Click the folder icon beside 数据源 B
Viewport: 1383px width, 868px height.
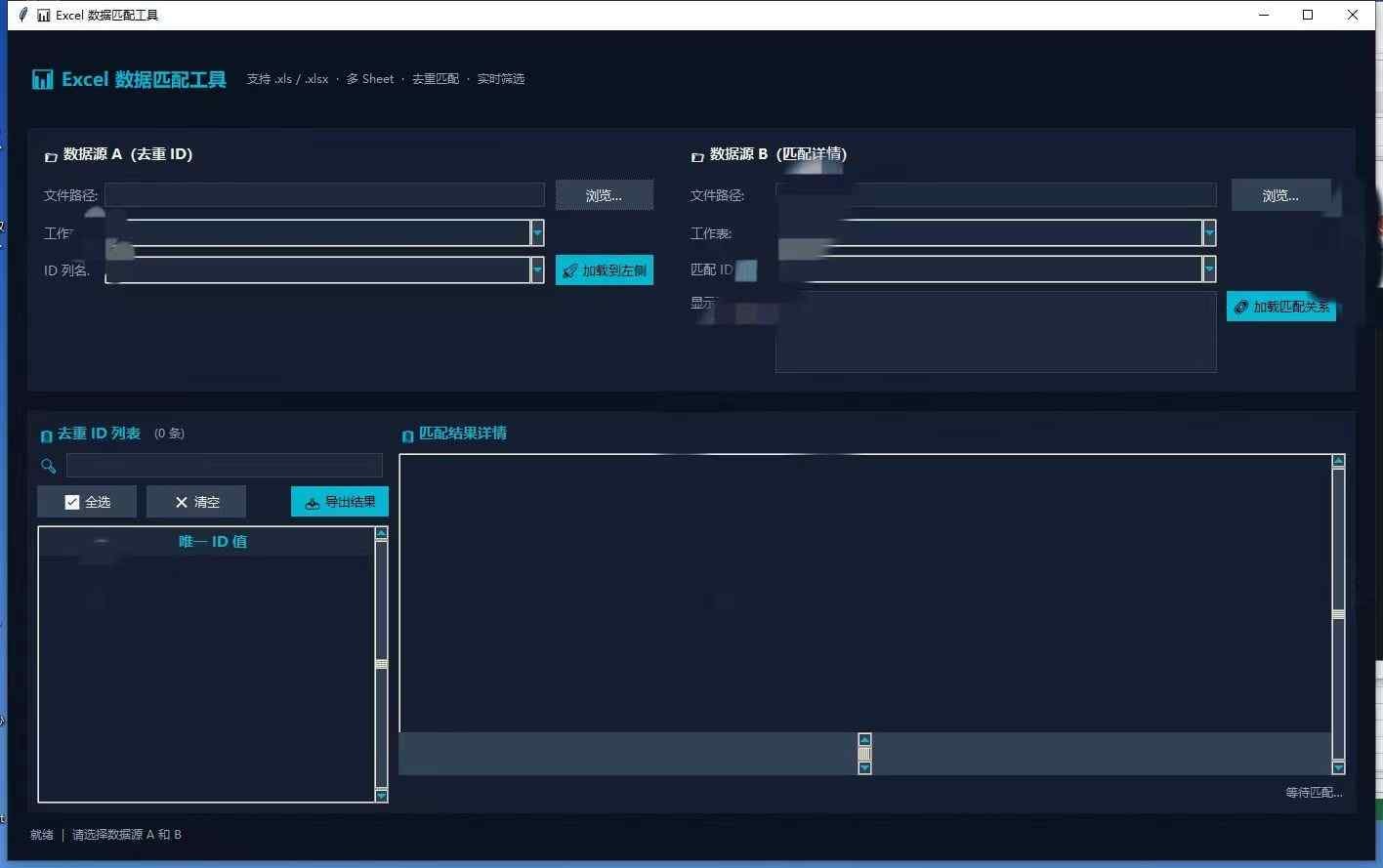(697, 156)
